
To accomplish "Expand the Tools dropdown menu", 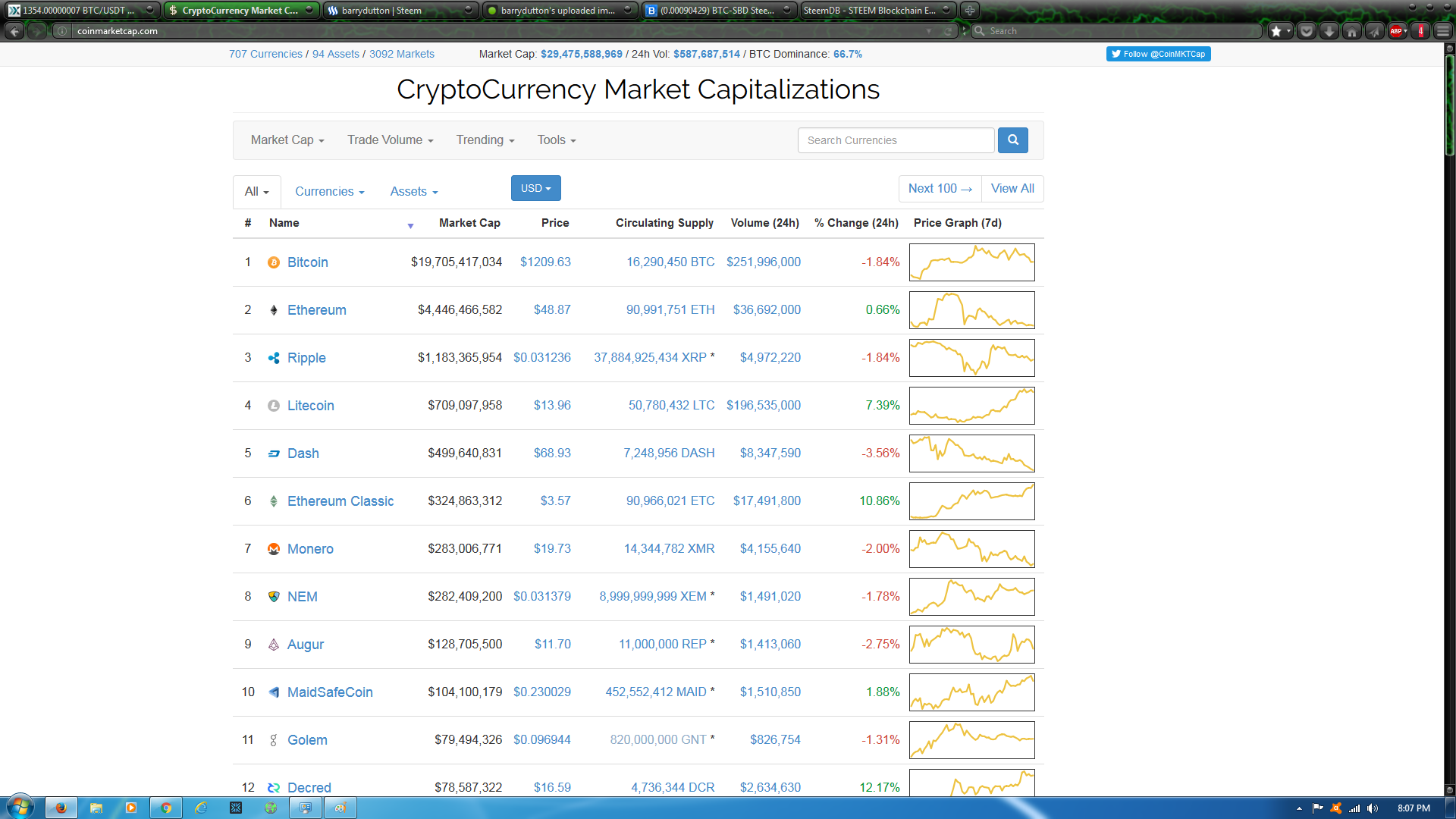I will click(x=557, y=140).
